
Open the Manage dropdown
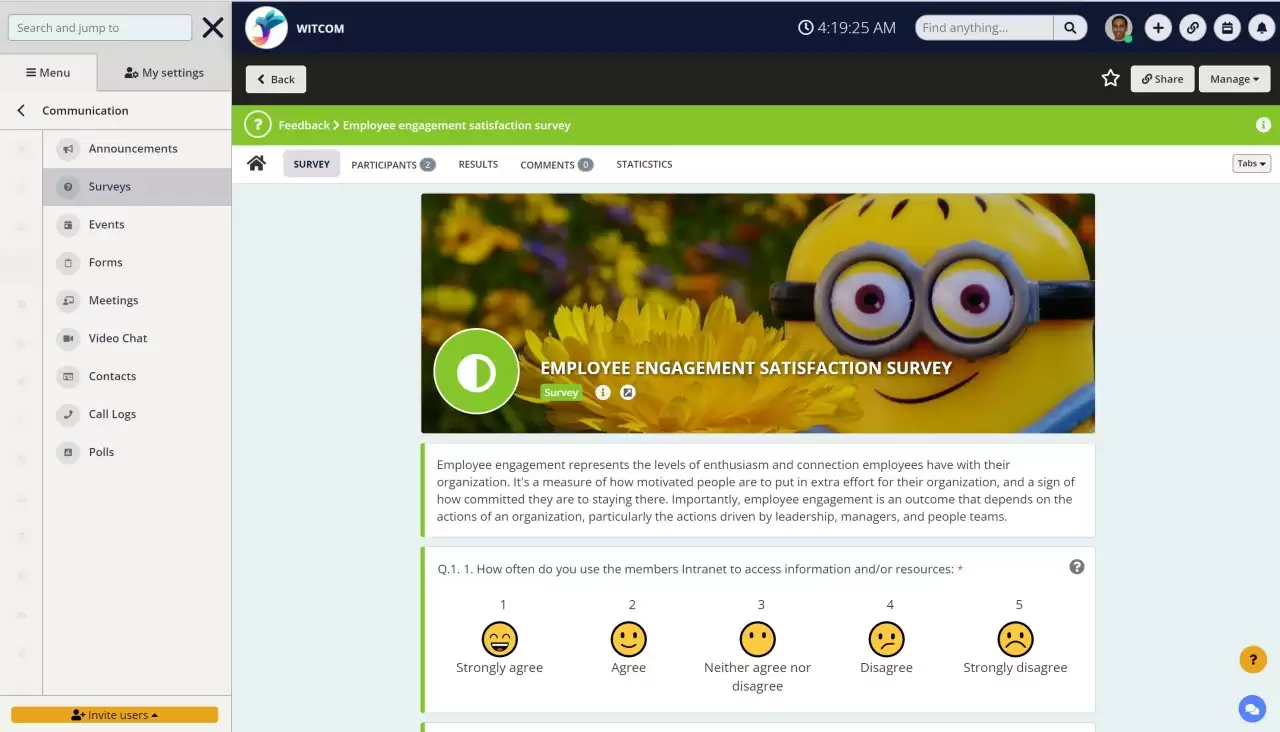click(1234, 78)
